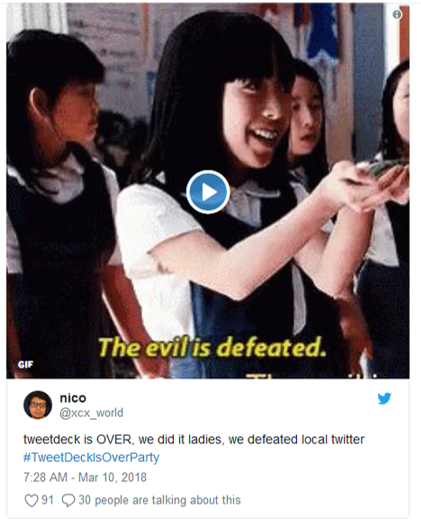Open the #TweetDeckIsOverParty hashtag
The width and height of the screenshot is (421, 528).
point(91,457)
